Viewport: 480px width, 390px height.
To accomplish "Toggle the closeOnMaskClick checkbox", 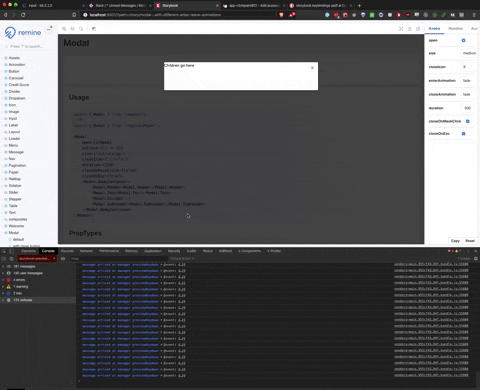I will 468,121.
